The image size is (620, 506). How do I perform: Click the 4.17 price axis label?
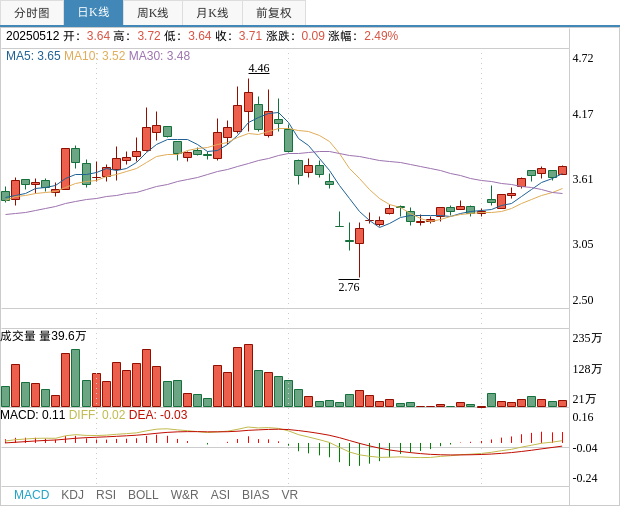click(583, 114)
